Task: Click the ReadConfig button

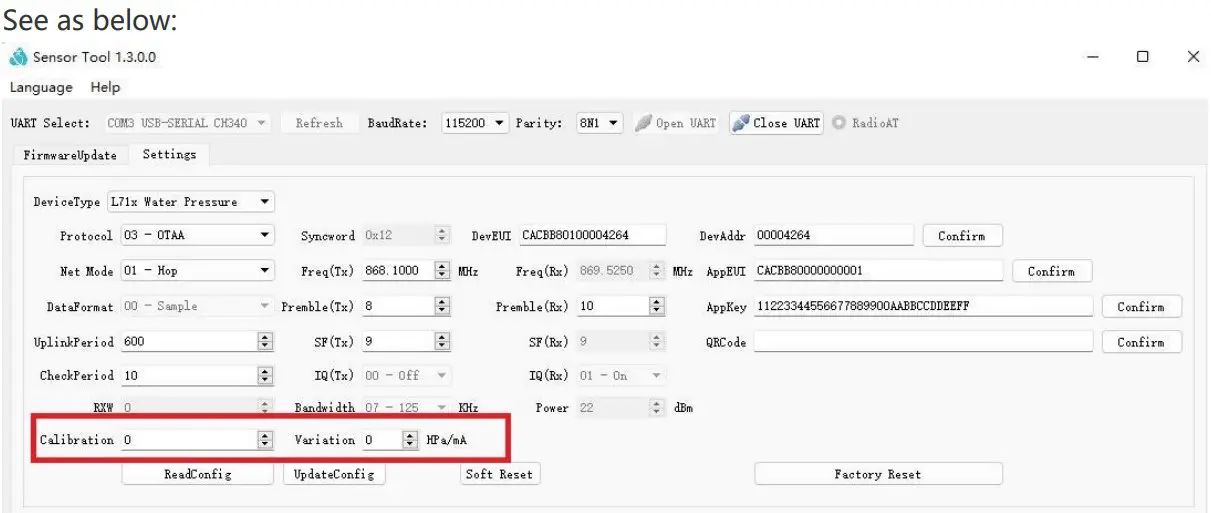Action: pos(197,474)
